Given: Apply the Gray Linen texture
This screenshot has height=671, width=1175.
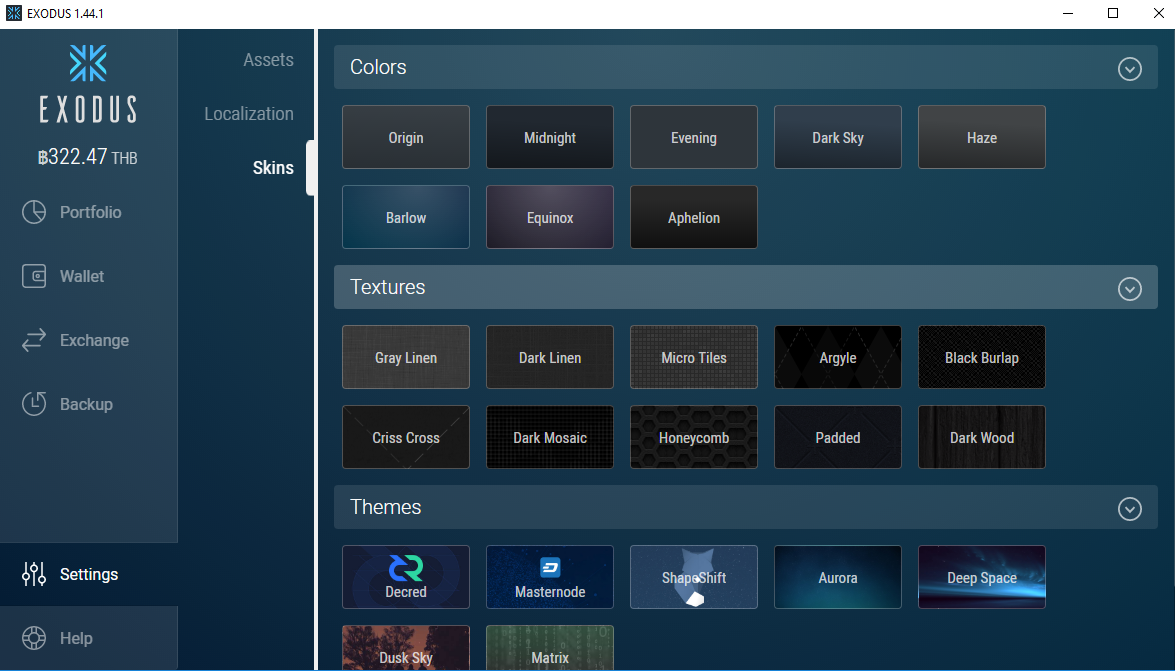Looking at the screenshot, I should coord(406,358).
